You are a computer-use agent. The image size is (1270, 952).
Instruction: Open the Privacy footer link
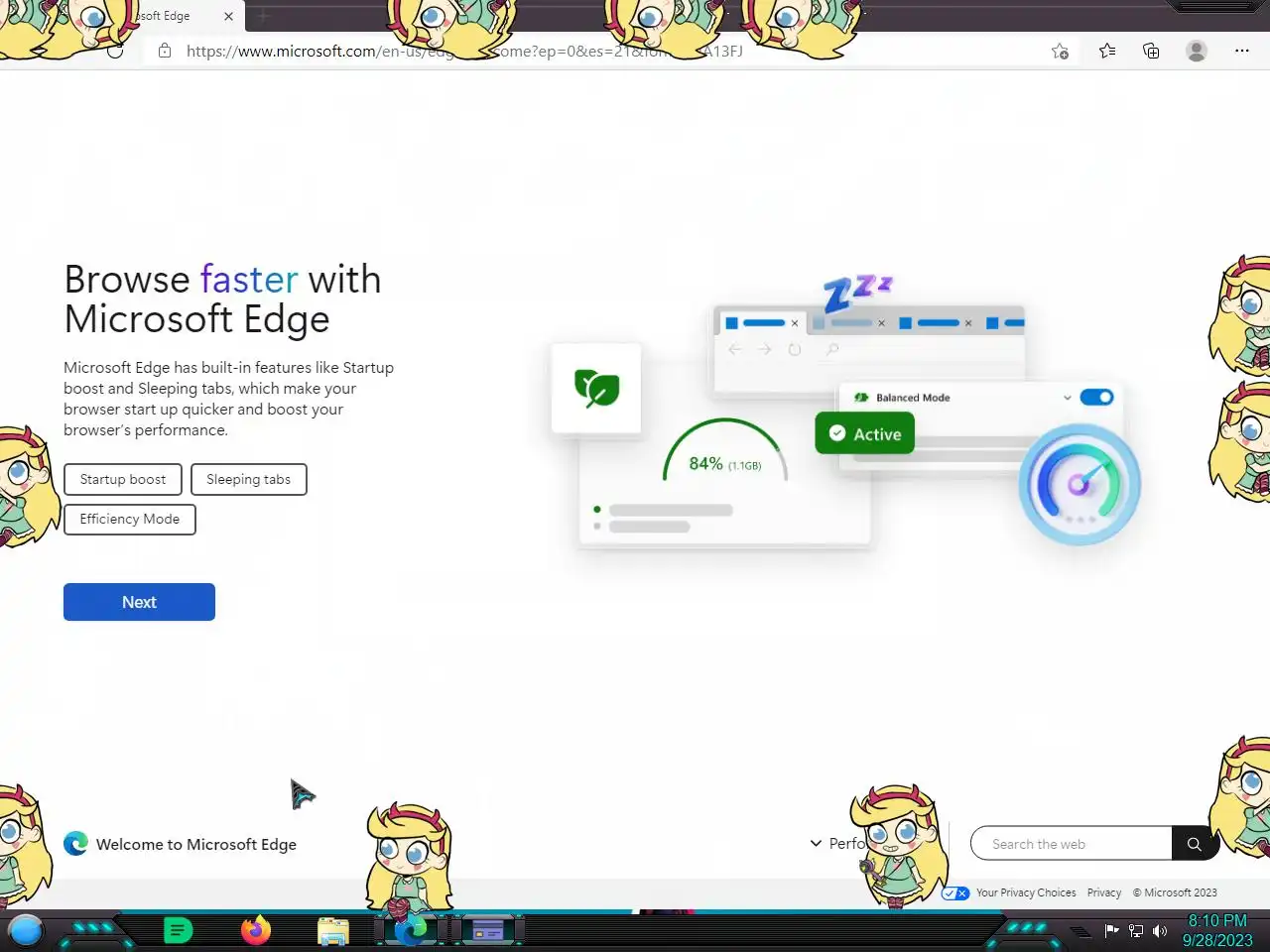coord(1104,892)
